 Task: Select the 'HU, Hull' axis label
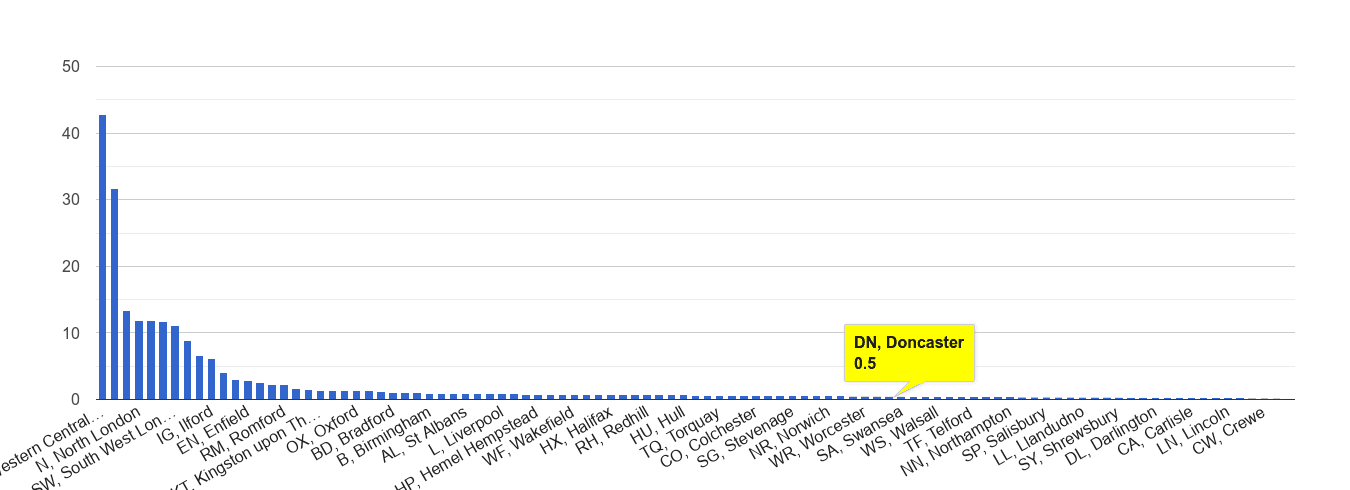tap(657, 426)
